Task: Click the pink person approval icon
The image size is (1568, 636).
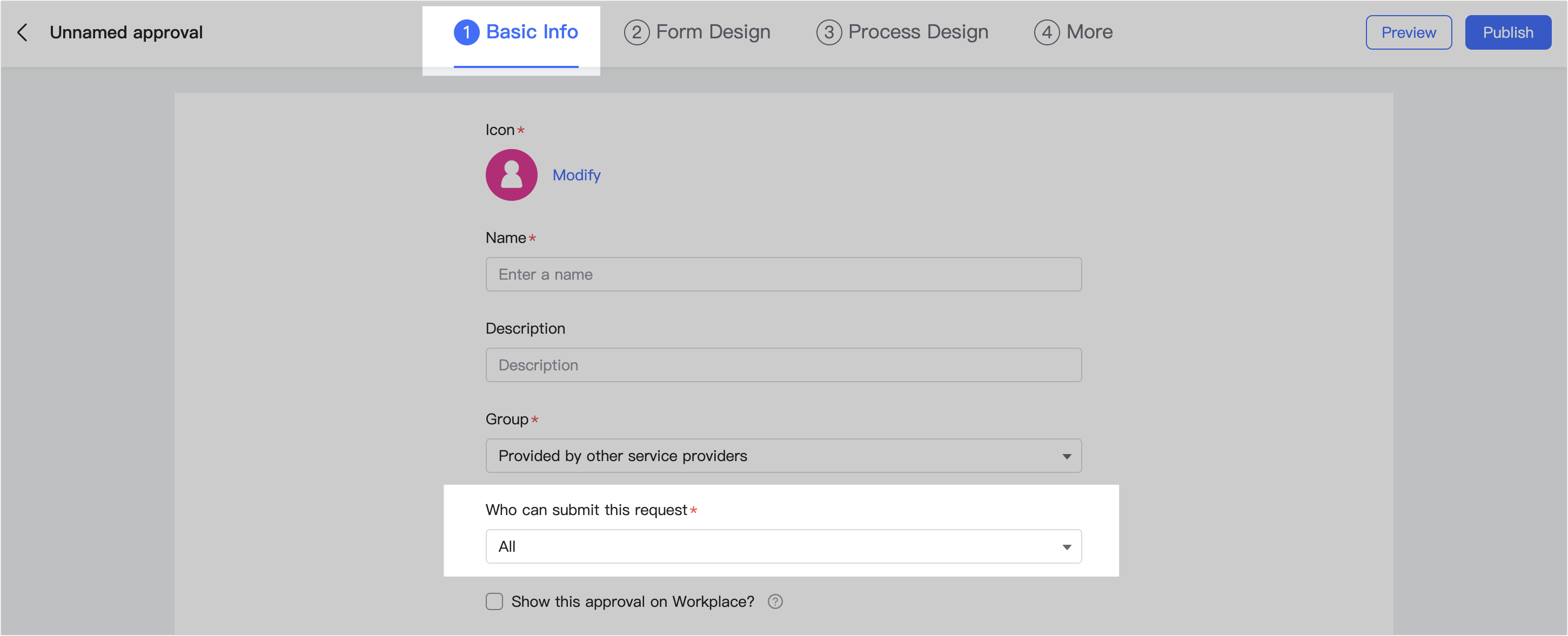Action: 511,175
